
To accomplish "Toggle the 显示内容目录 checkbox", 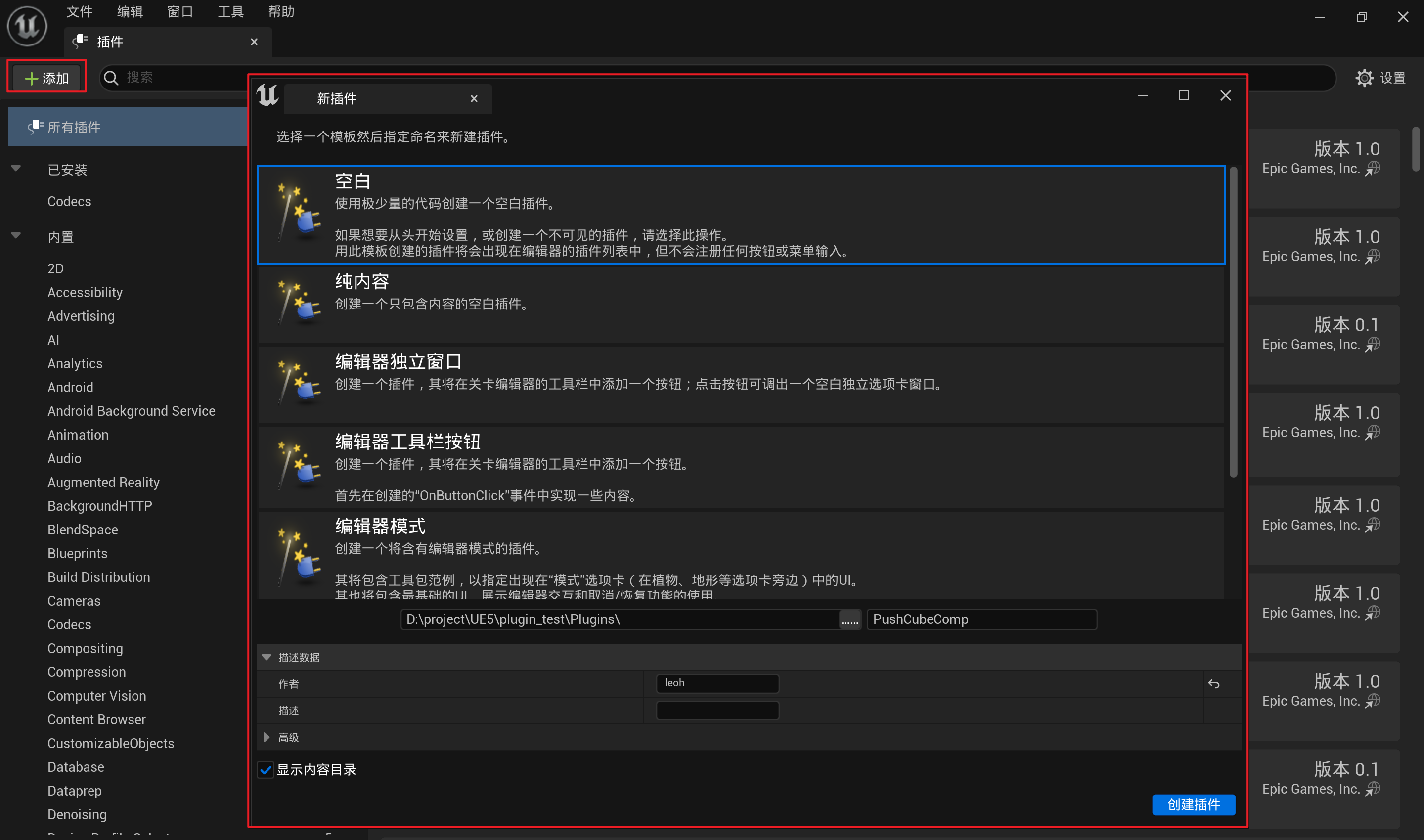I will 266,770.
